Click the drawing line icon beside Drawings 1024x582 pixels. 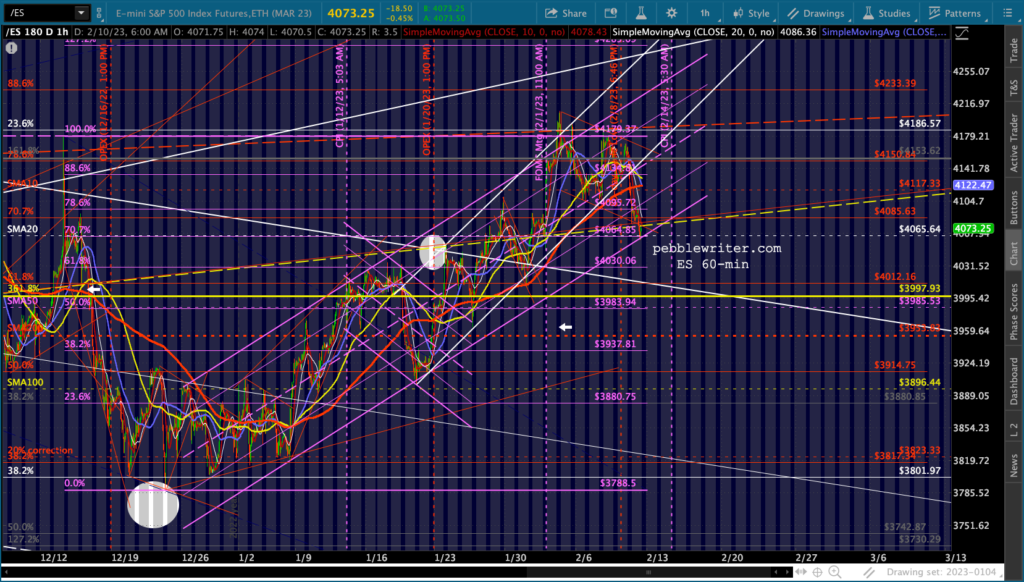(793, 13)
